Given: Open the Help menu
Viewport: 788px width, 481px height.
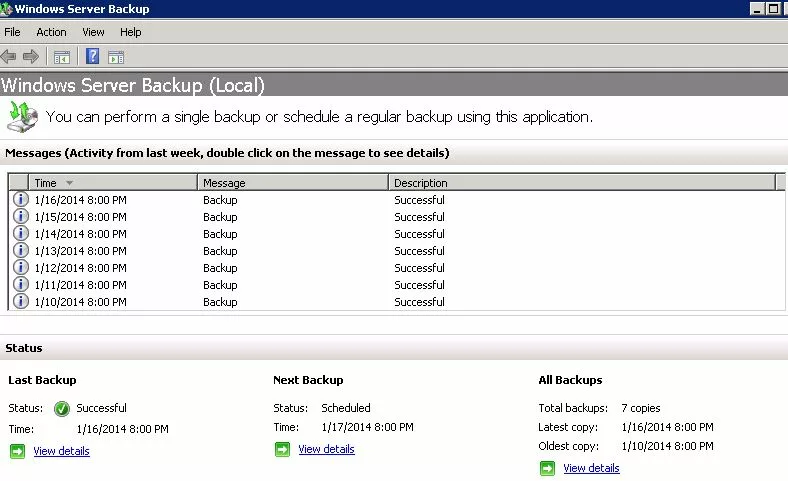Looking at the screenshot, I should click(131, 32).
